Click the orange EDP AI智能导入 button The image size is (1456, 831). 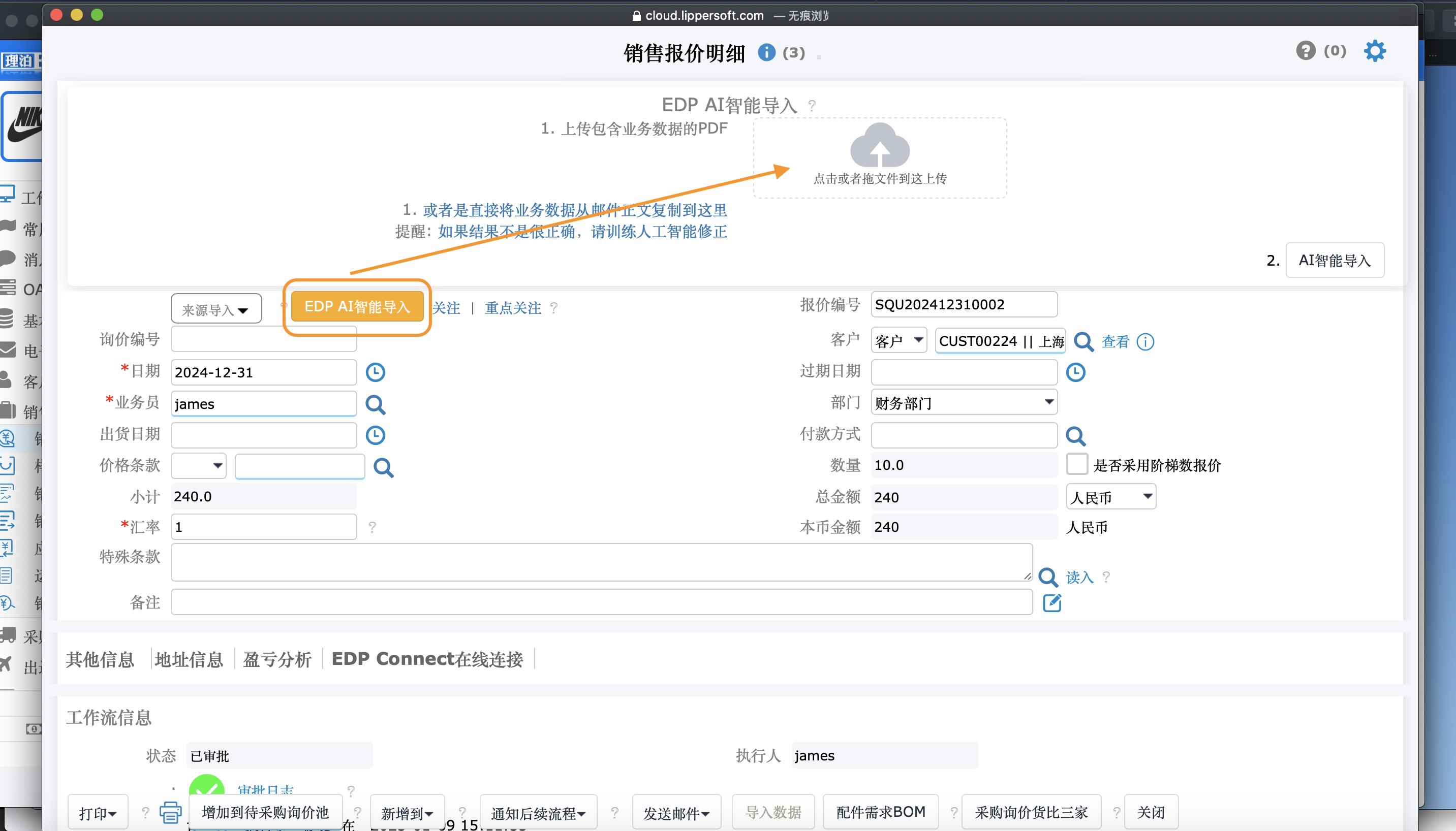pos(357,307)
